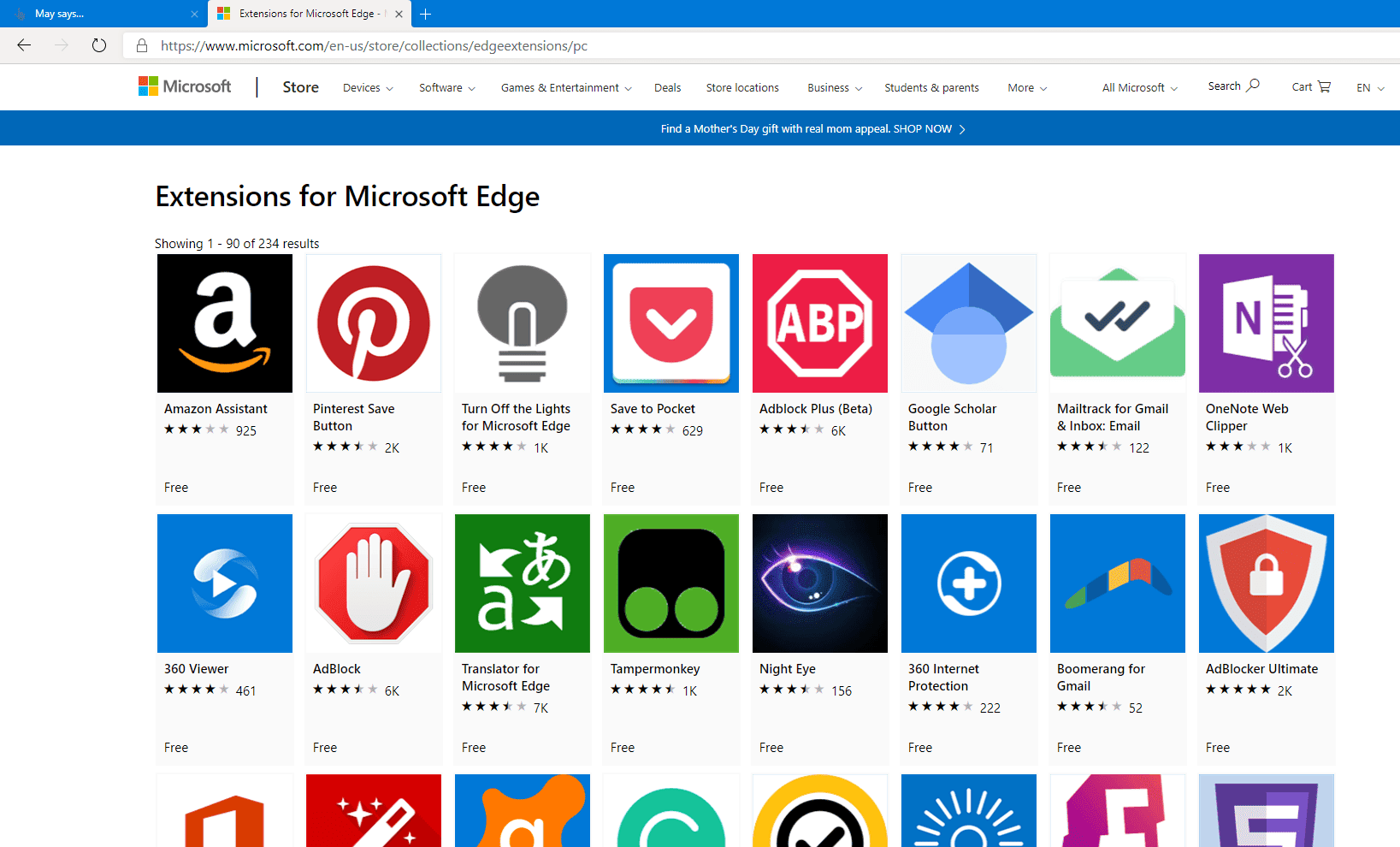Click the OneNote Web Clipper icon
Viewport: 1400px width, 847px height.
click(1266, 323)
